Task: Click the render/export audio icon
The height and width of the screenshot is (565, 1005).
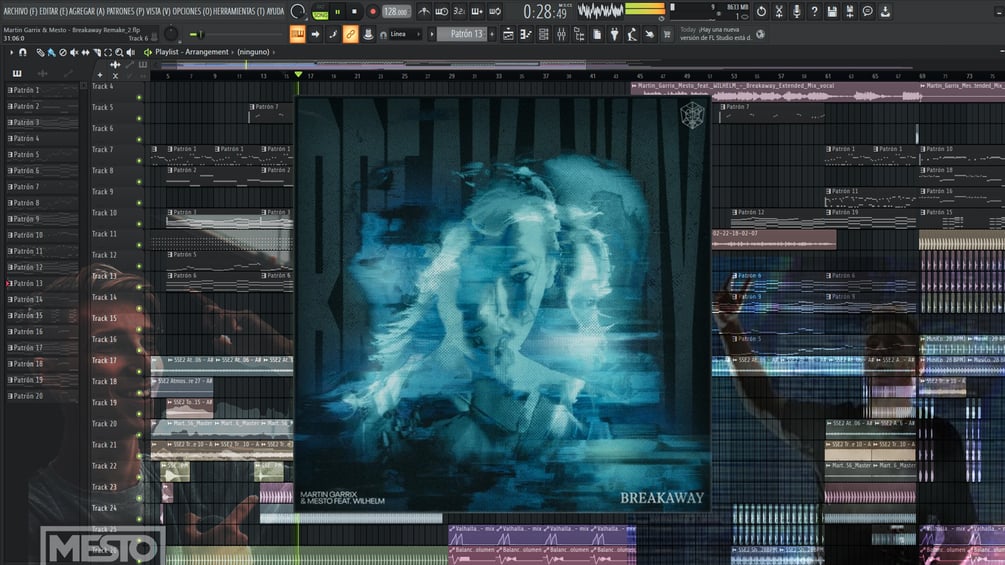Action: [x=849, y=12]
